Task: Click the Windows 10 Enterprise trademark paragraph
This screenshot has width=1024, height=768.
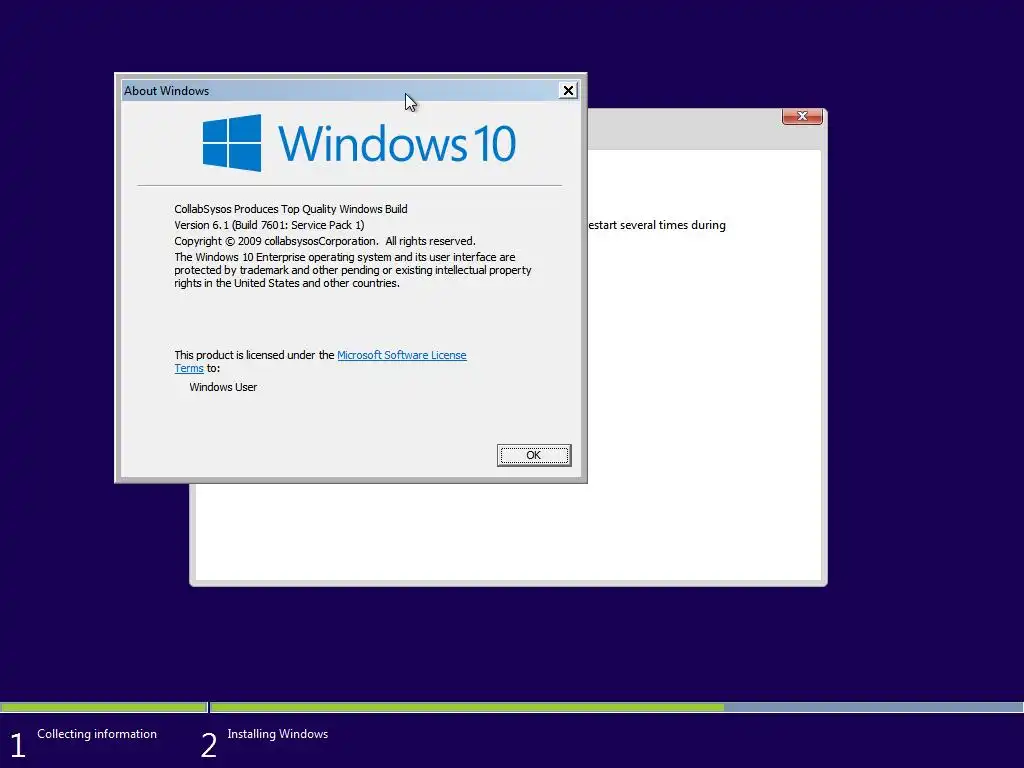Action: 353,270
